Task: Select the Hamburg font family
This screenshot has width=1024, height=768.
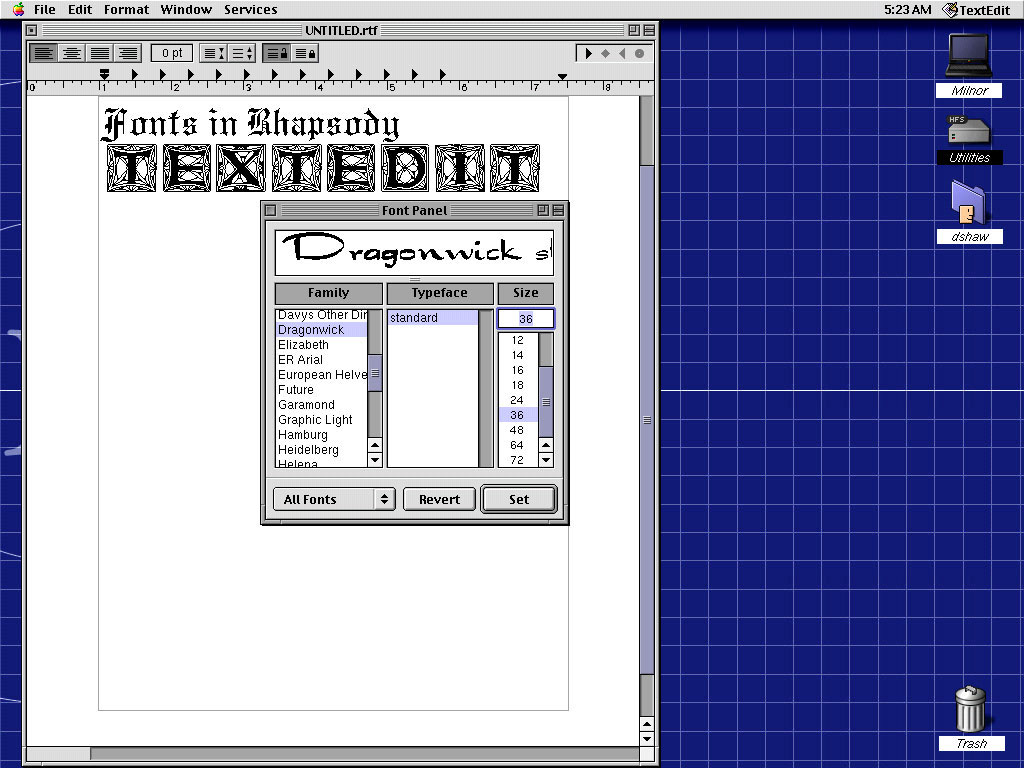Action: pos(321,435)
